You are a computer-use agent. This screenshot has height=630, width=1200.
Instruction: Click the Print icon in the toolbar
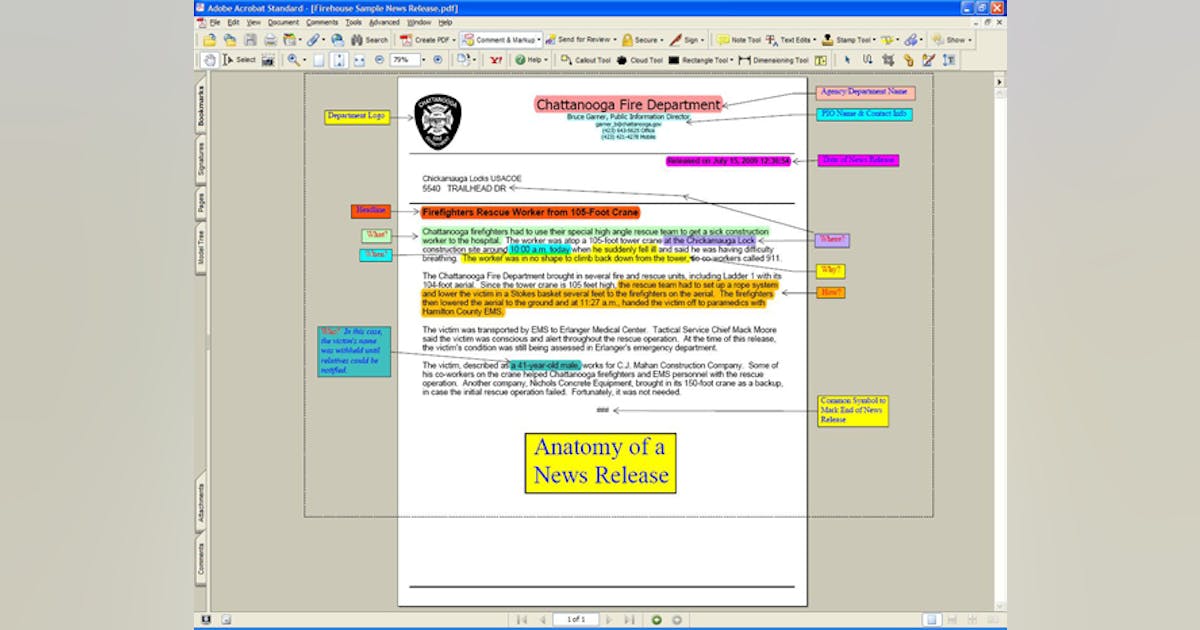(270, 40)
